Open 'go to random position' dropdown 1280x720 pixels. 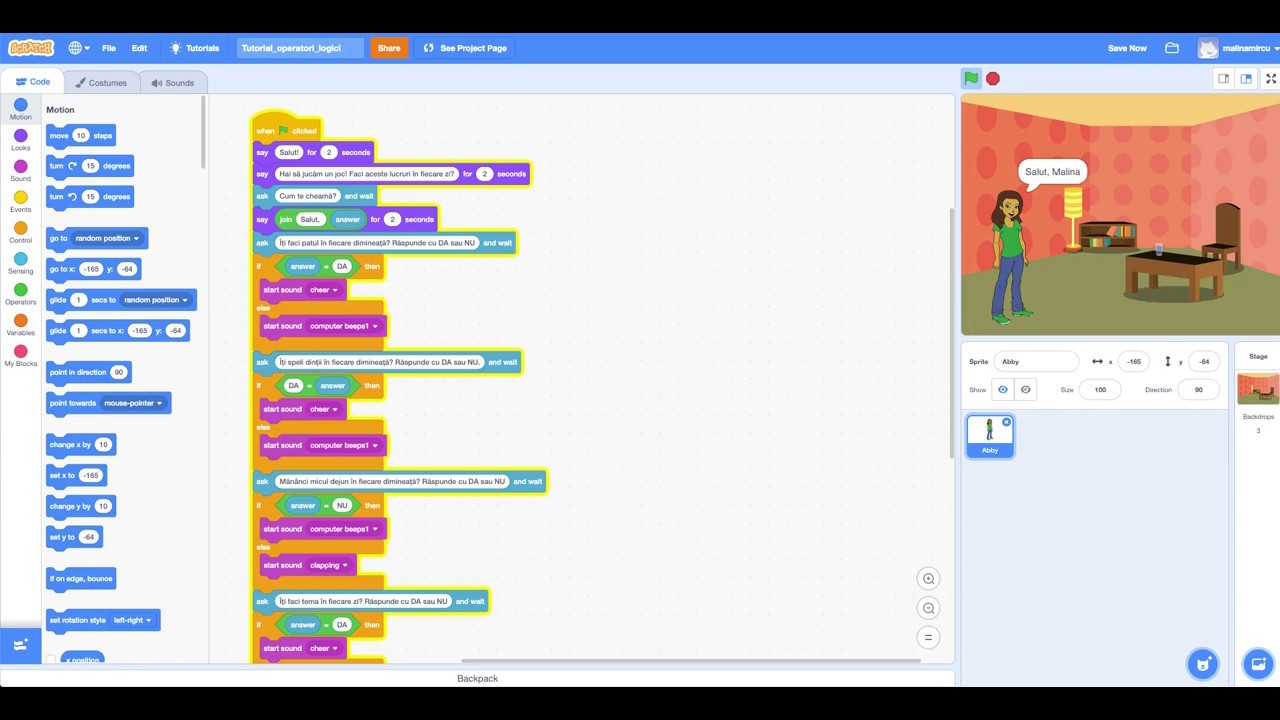click(x=108, y=238)
